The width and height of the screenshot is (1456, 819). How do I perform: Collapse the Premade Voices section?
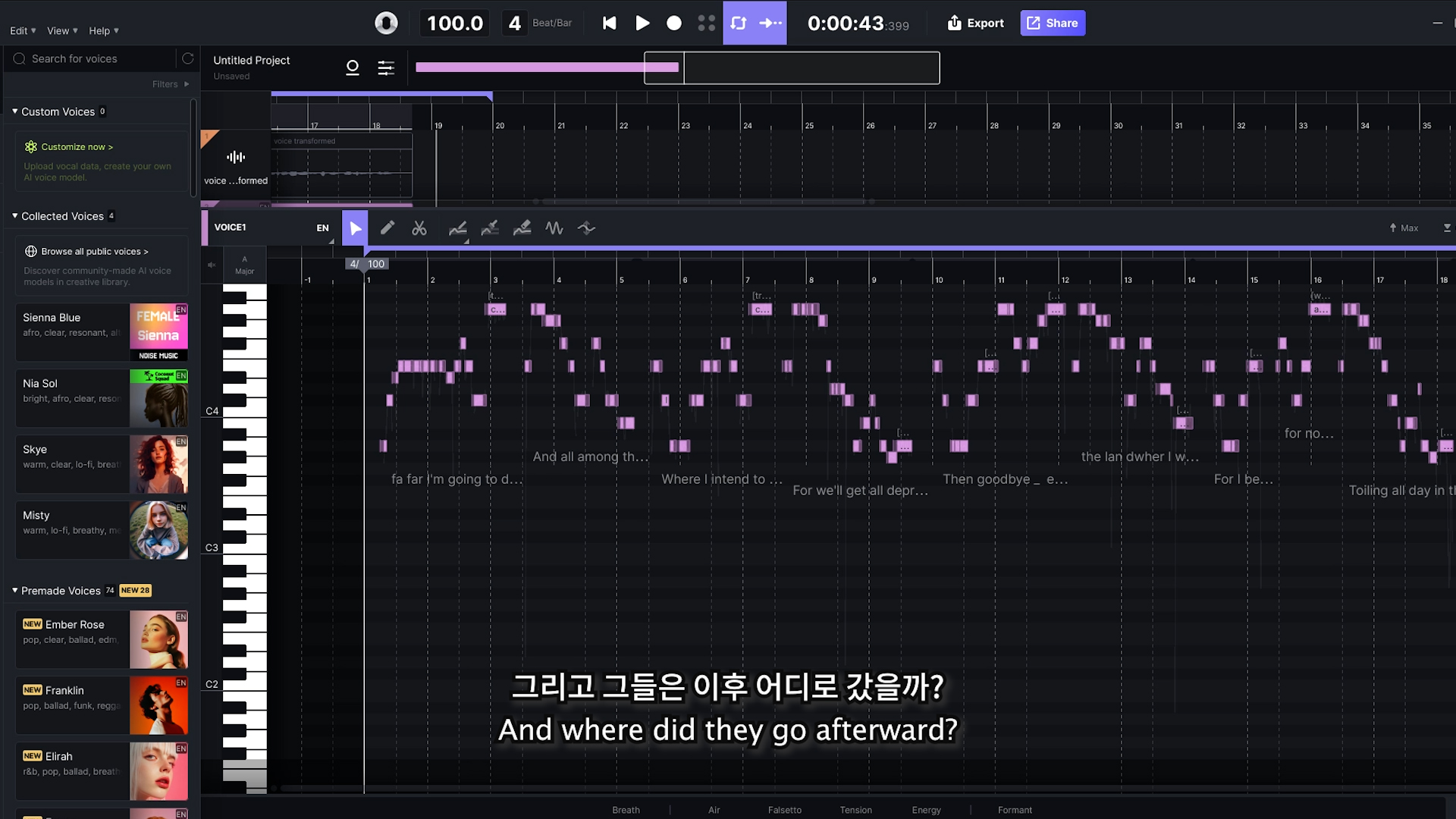click(x=14, y=590)
